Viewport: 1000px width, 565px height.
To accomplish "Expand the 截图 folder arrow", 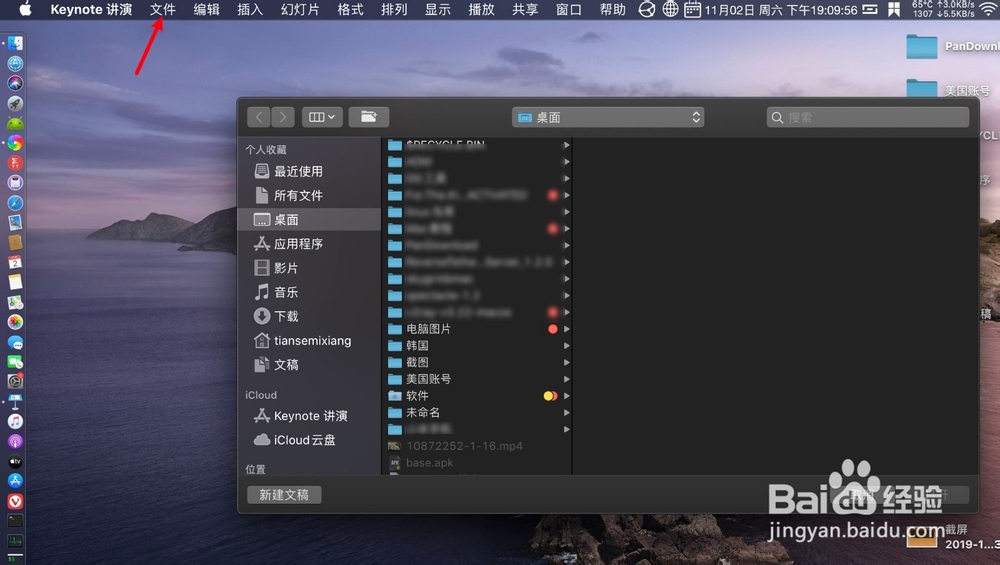I will click(x=566, y=362).
